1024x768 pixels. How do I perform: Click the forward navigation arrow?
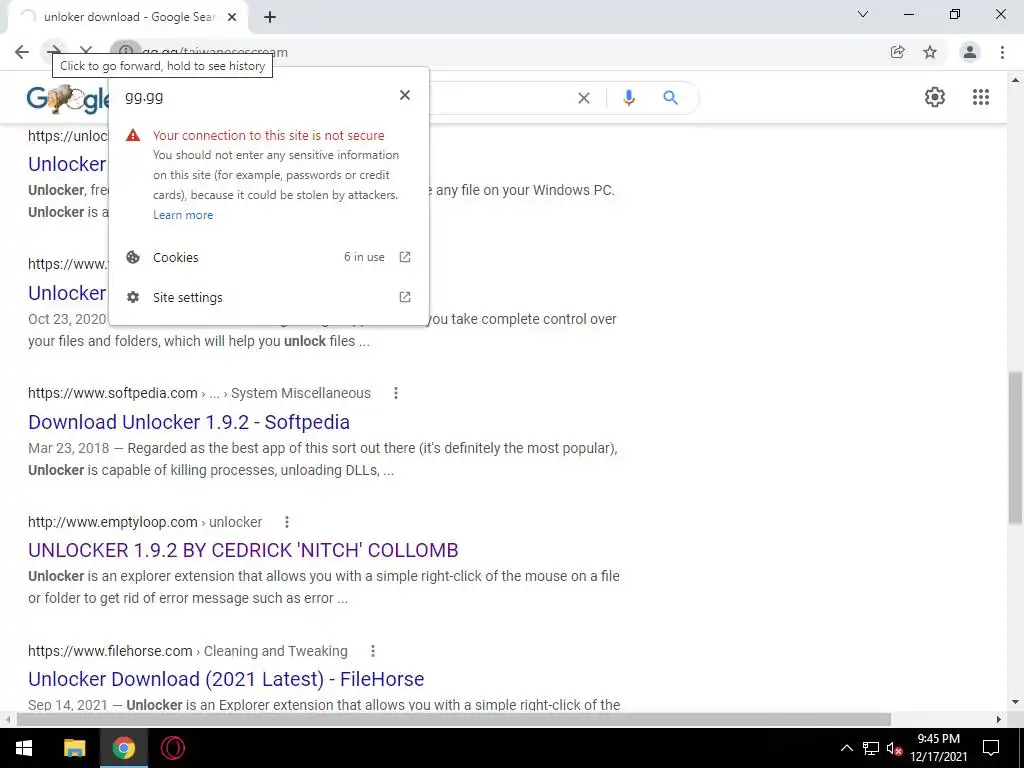[54, 50]
